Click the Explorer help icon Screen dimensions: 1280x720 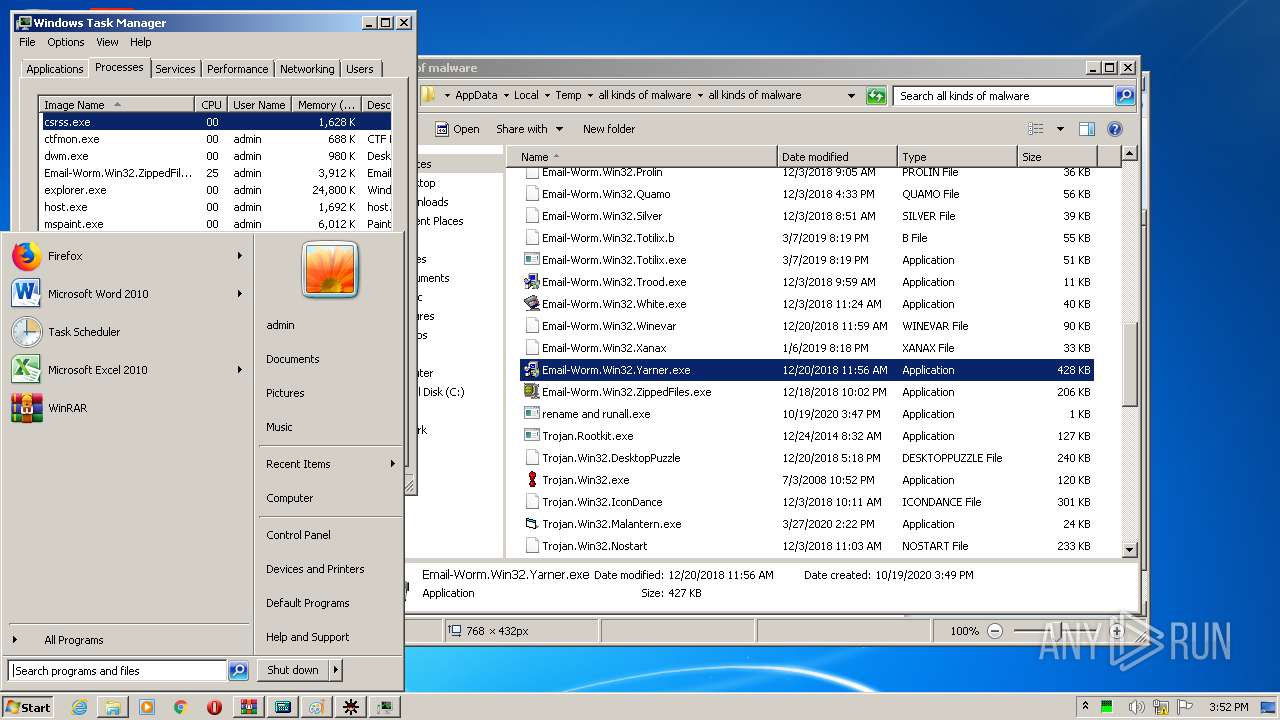(1115, 129)
